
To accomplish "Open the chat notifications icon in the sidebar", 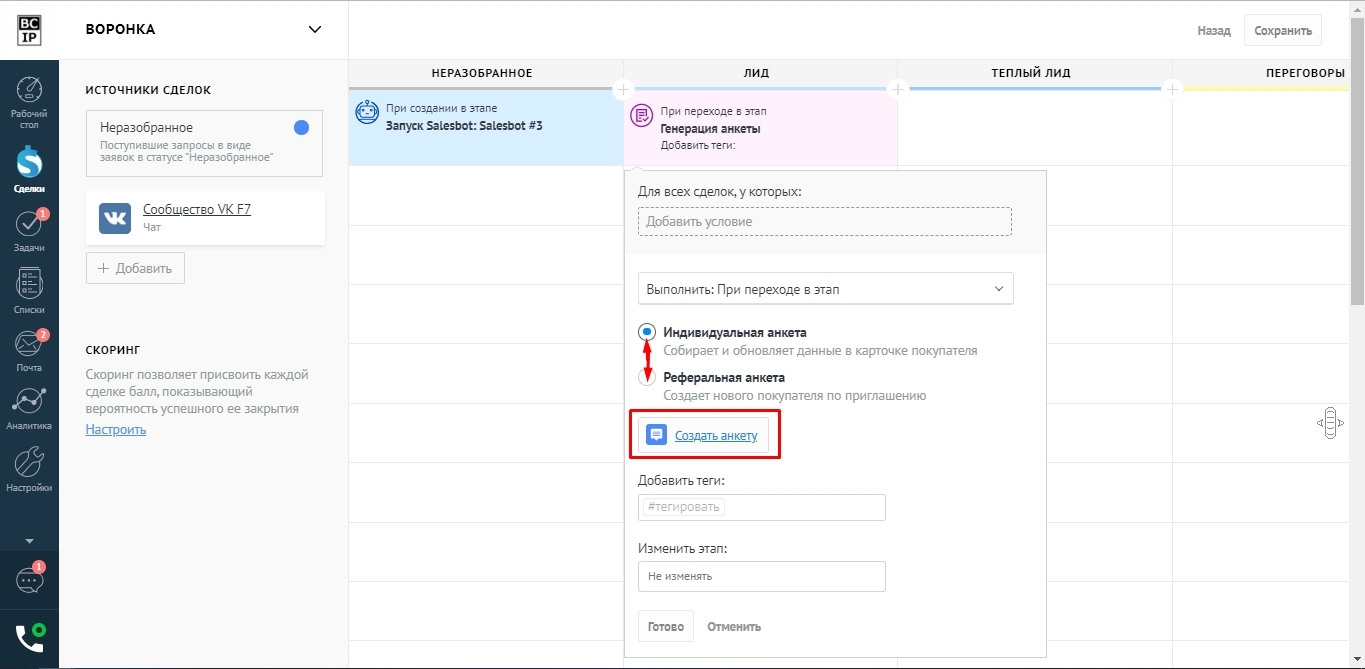I will [29, 580].
